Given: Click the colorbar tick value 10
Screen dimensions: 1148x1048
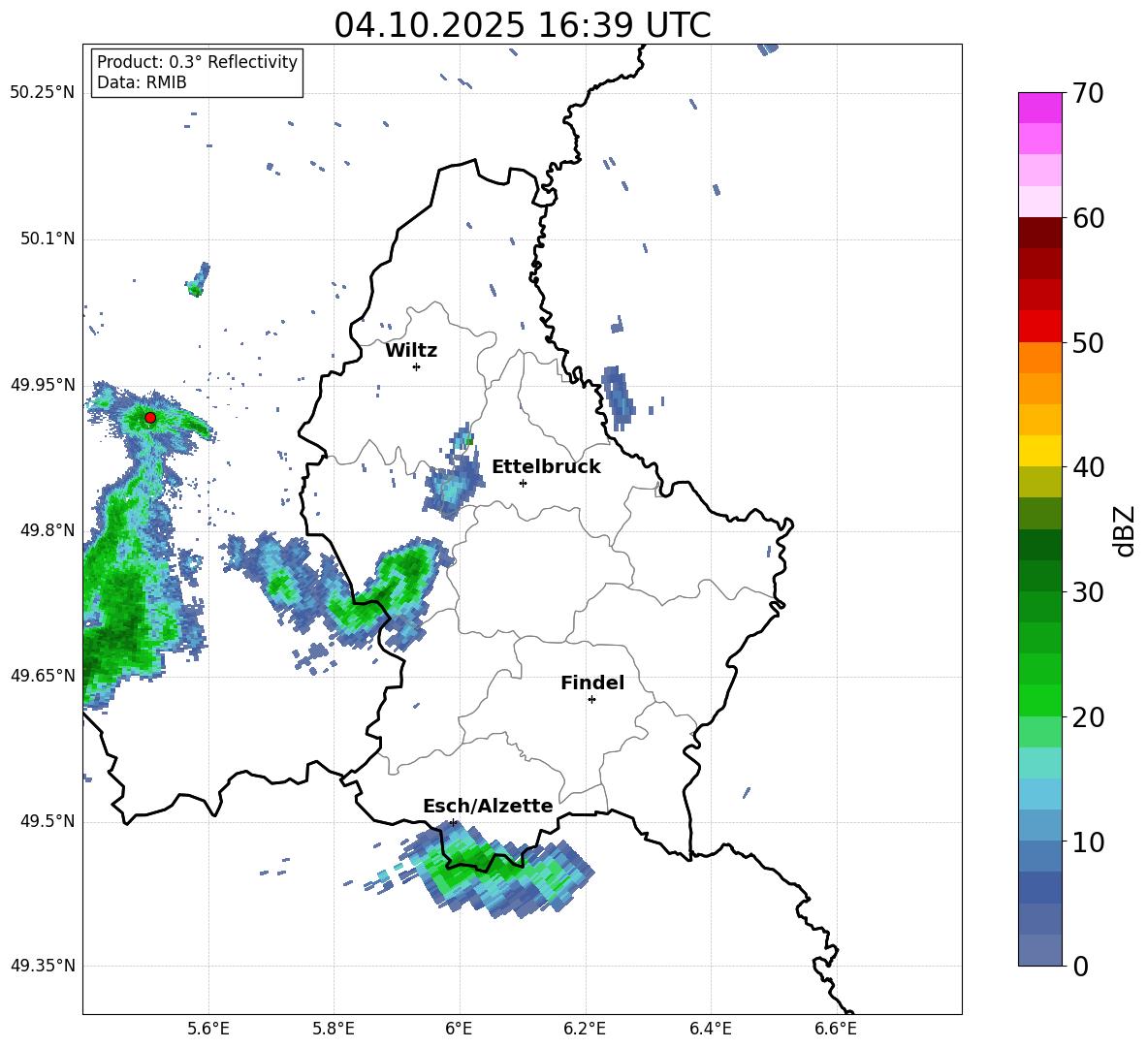Looking at the screenshot, I should (1088, 842).
